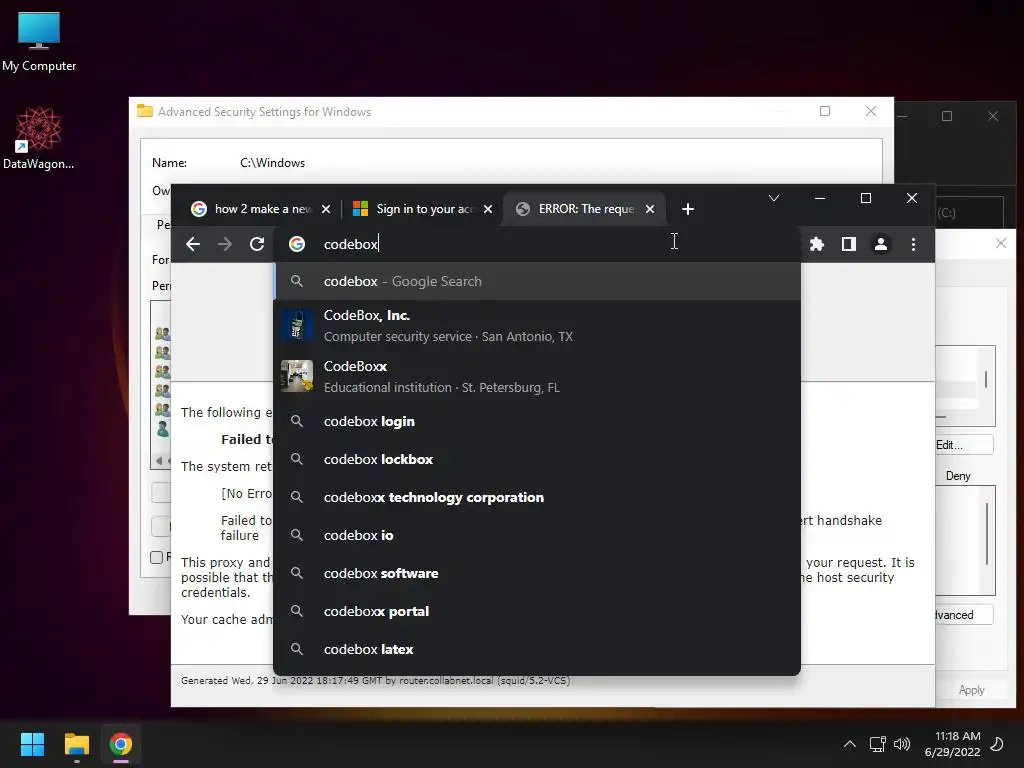This screenshot has width=1024, height=768.
Task: Show hidden tray icons chevron
Action: coord(850,744)
